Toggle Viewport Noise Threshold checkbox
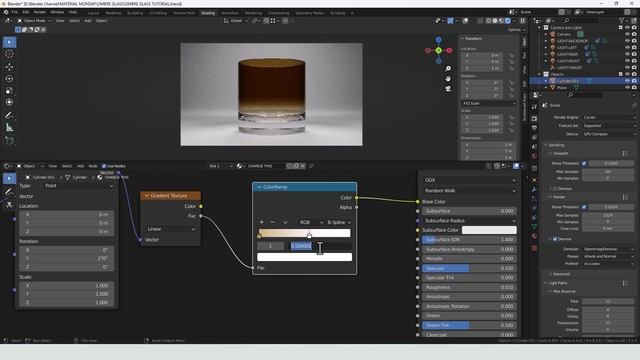Viewport: 640px width, 360px height. (x=584, y=163)
